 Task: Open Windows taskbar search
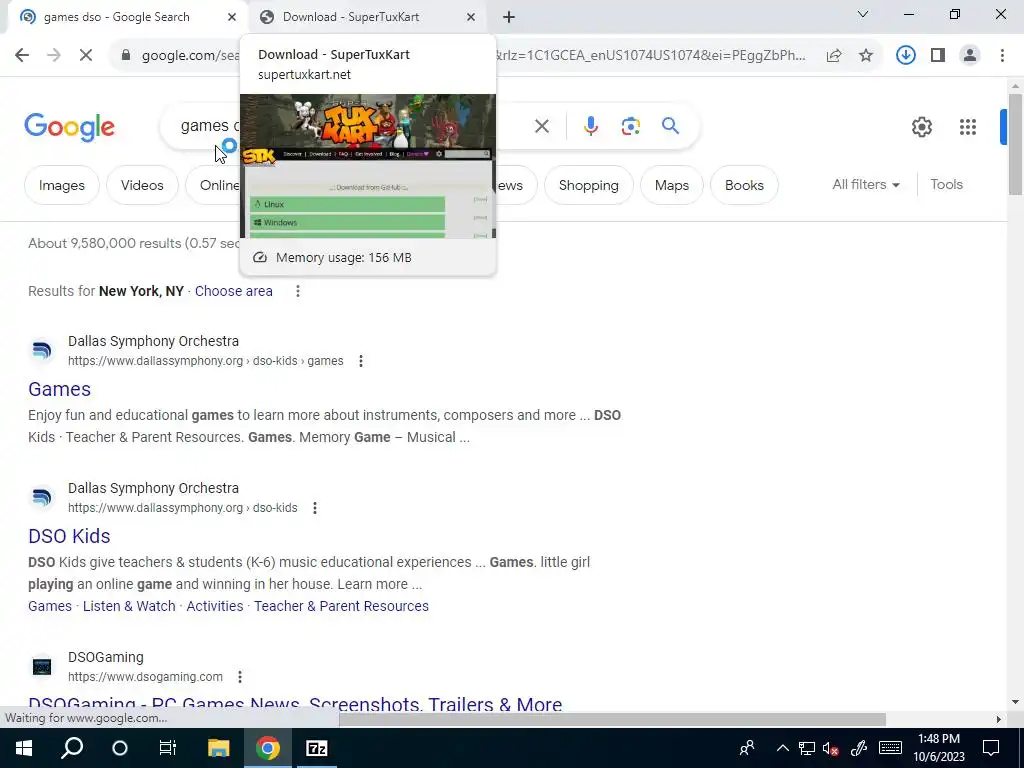(72, 748)
